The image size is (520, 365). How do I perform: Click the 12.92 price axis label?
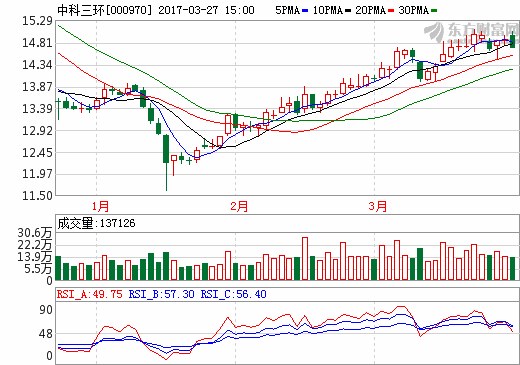(37, 131)
